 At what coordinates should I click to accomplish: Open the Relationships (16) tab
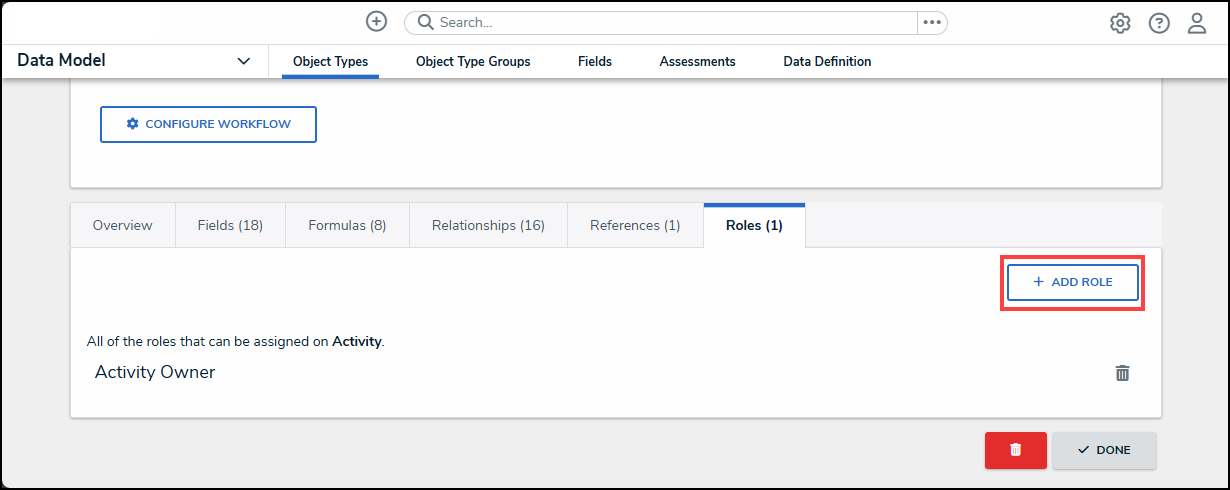pos(488,225)
